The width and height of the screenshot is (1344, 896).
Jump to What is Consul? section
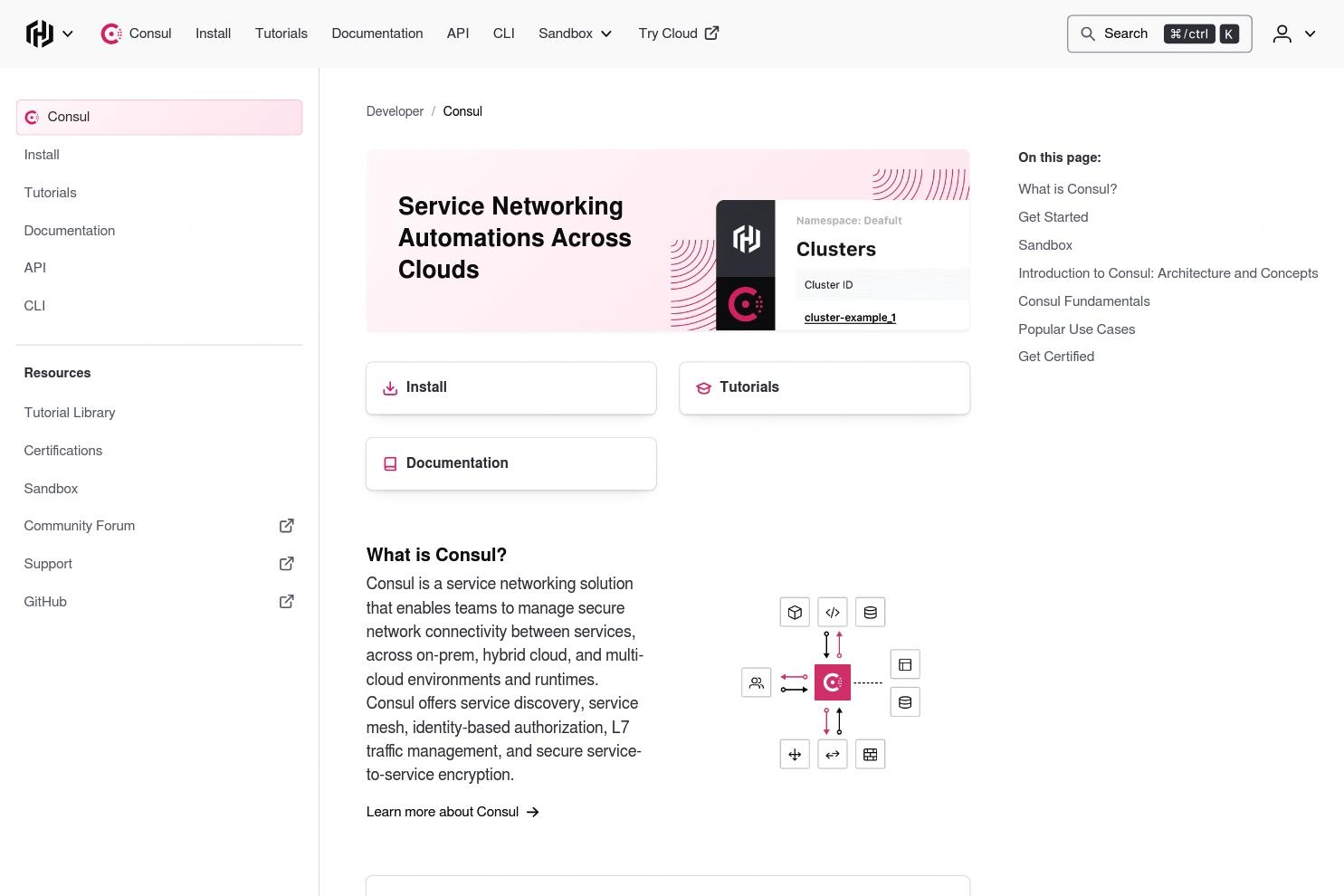[1067, 189]
